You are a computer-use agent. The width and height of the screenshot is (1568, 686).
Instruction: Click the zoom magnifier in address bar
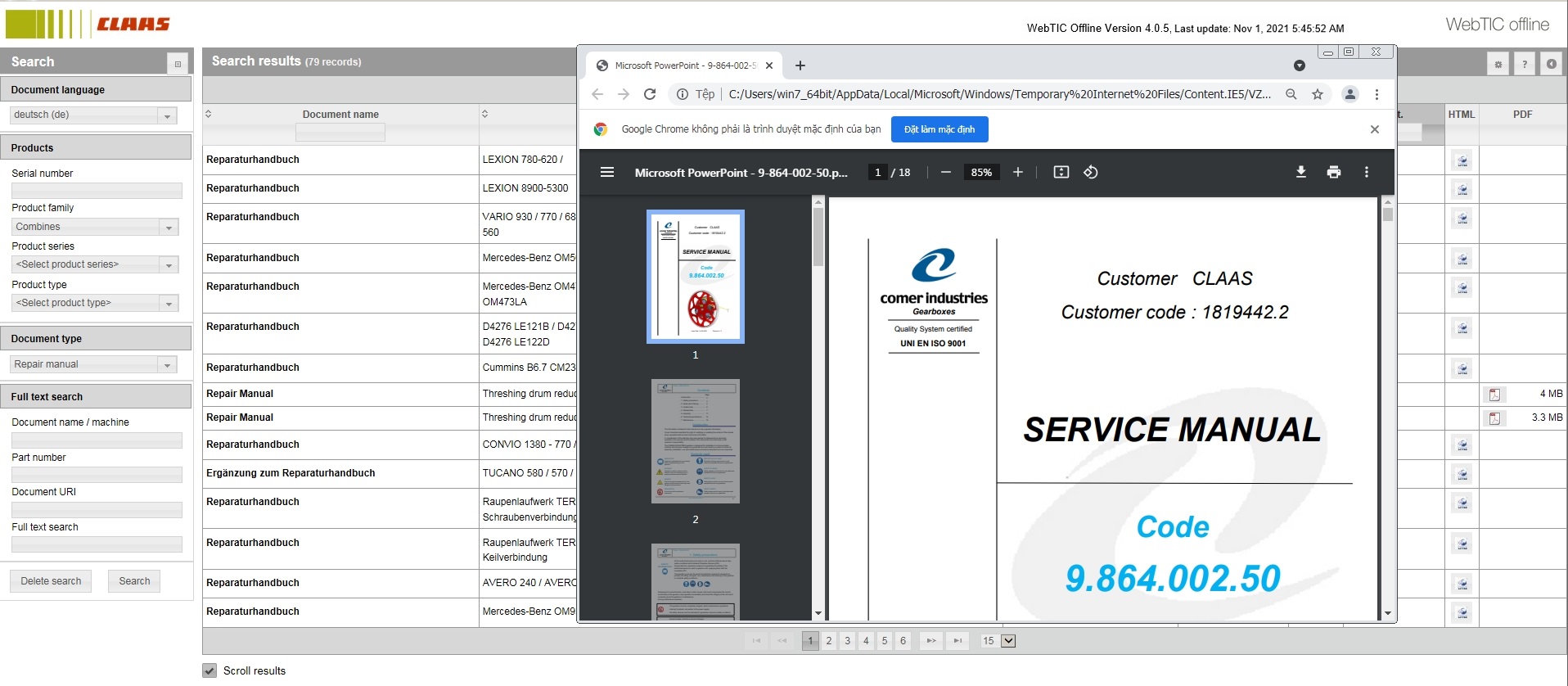tap(1291, 94)
